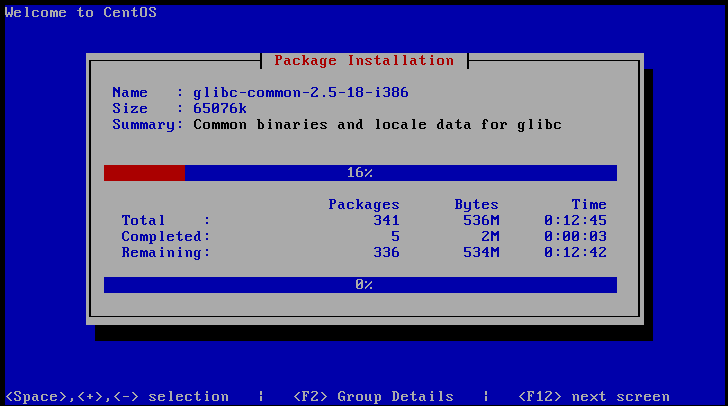
Task: Click the remaining packages value 336
Action: (386, 252)
